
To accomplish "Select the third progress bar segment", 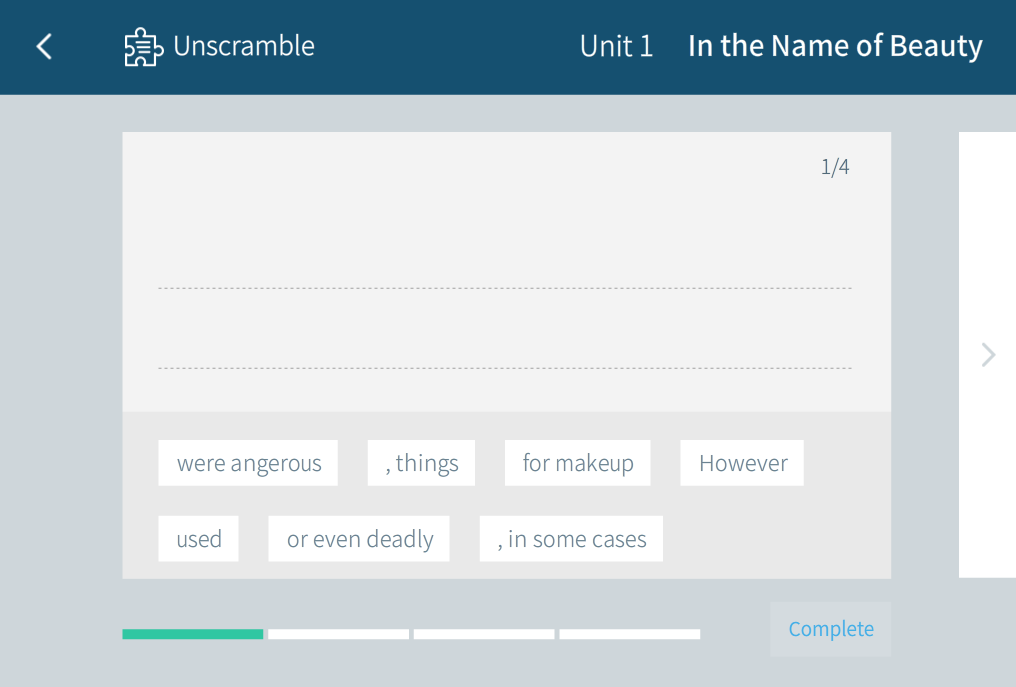I will point(484,634).
